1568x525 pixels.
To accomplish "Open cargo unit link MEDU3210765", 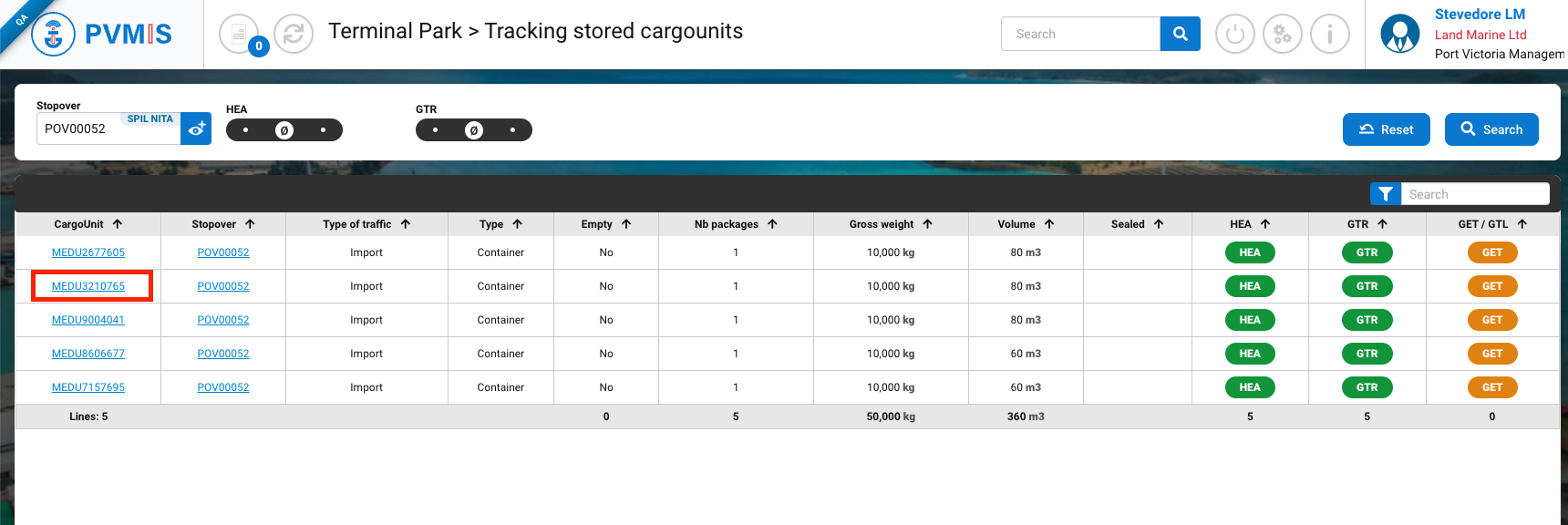I will coord(88,286).
